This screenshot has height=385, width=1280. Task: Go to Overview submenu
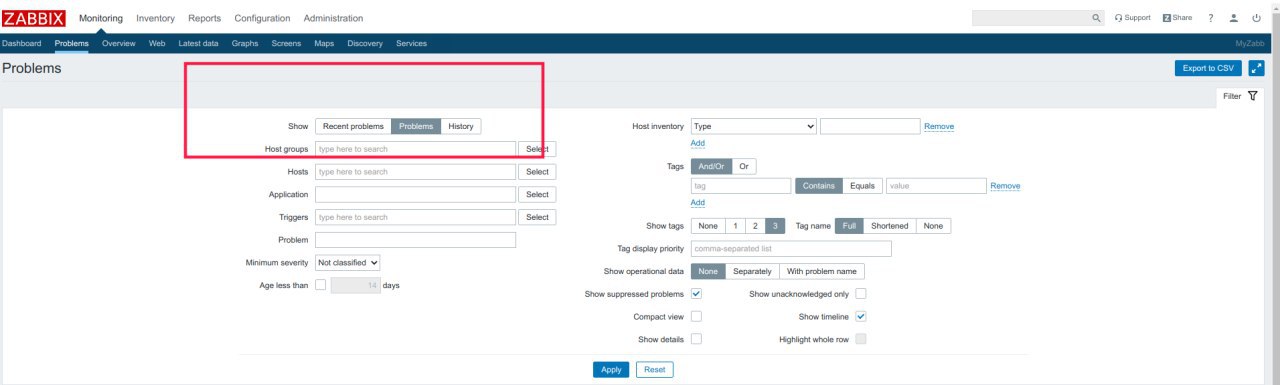[x=119, y=43]
